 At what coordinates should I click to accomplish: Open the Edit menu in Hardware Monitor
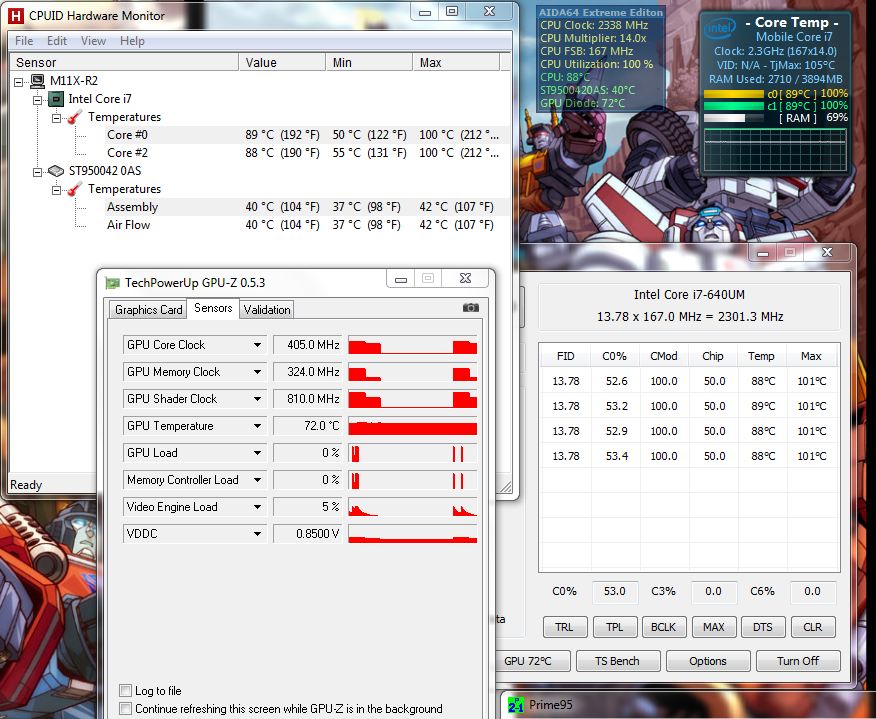tap(56, 41)
